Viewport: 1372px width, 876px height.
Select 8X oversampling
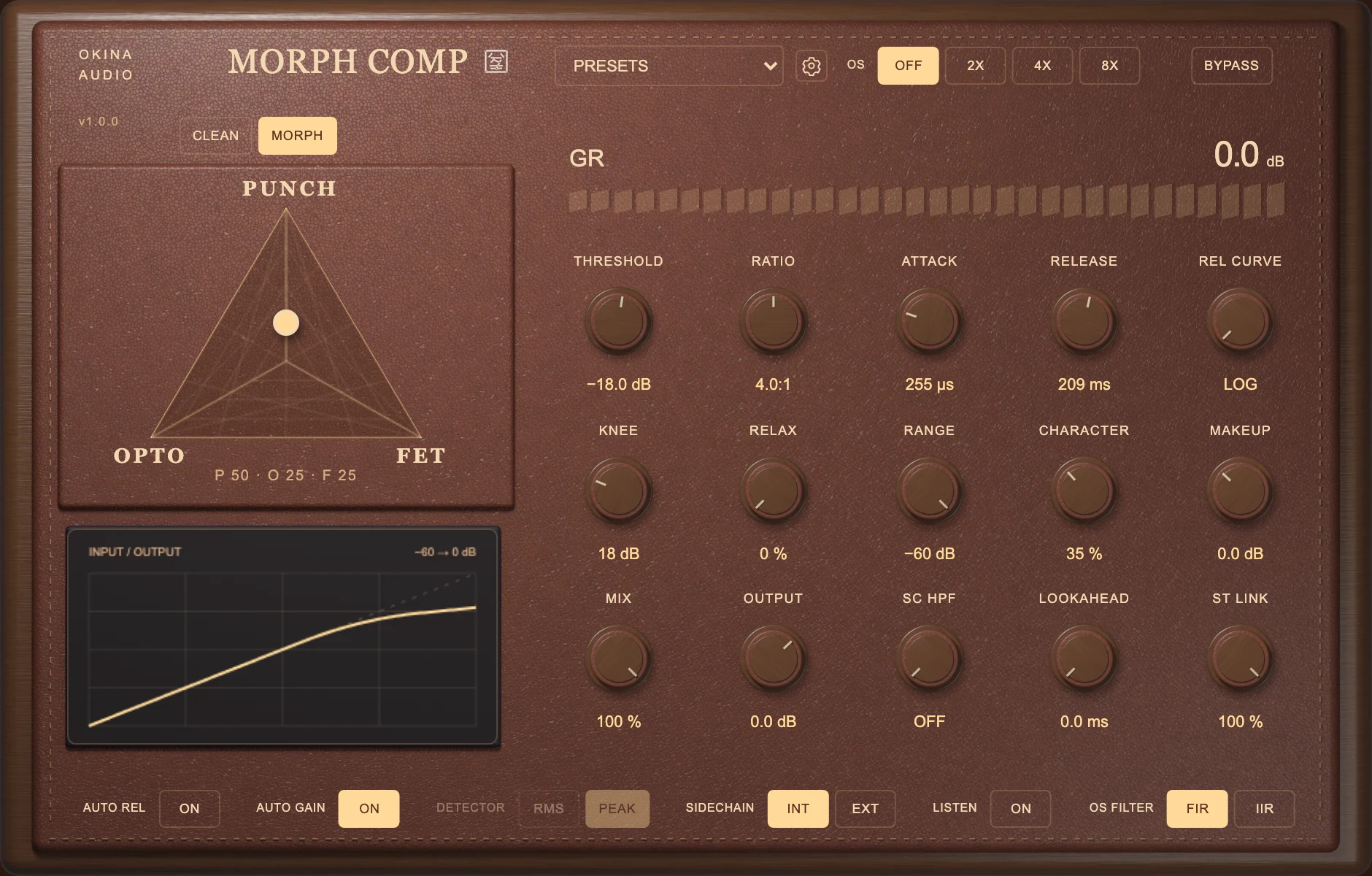pyautogui.click(x=1109, y=66)
